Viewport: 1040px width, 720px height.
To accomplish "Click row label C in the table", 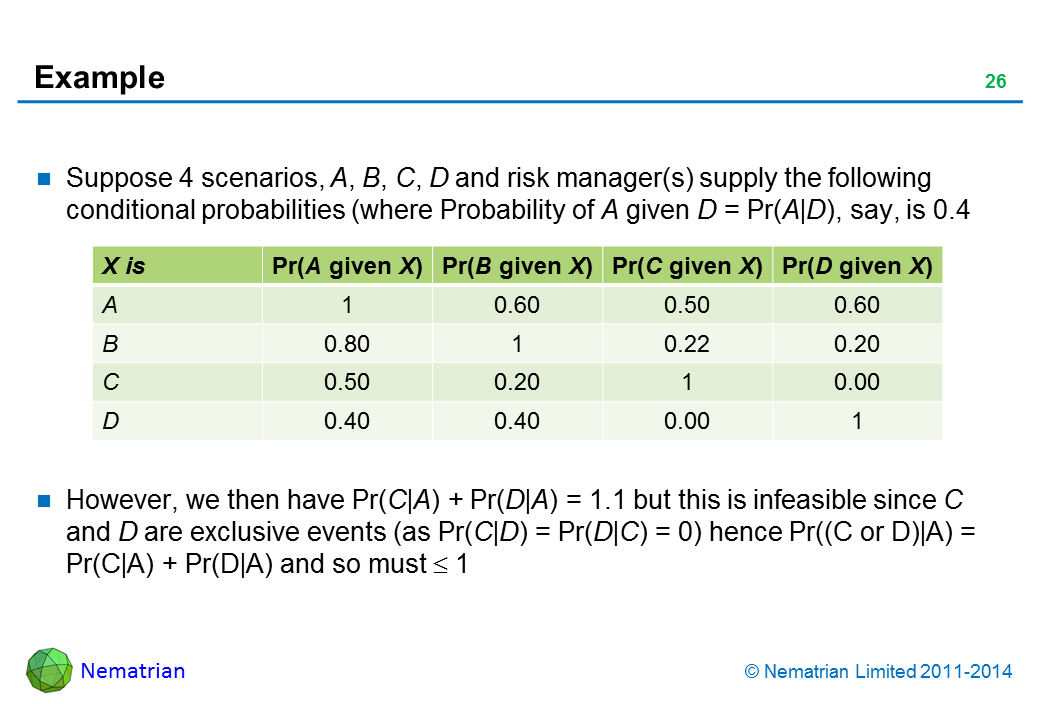I will pos(109,382).
